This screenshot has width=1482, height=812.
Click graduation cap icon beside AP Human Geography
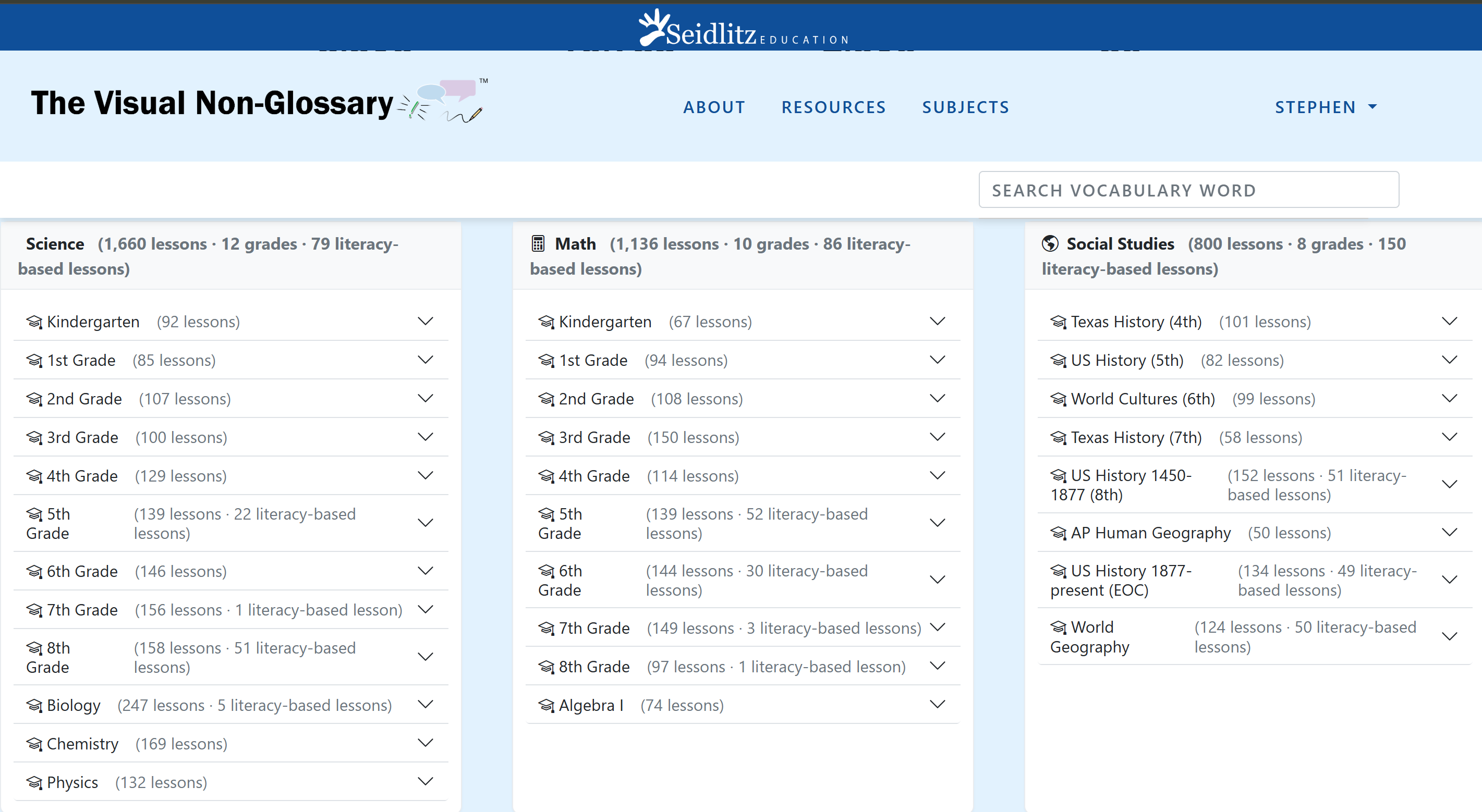click(x=1058, y=533)
